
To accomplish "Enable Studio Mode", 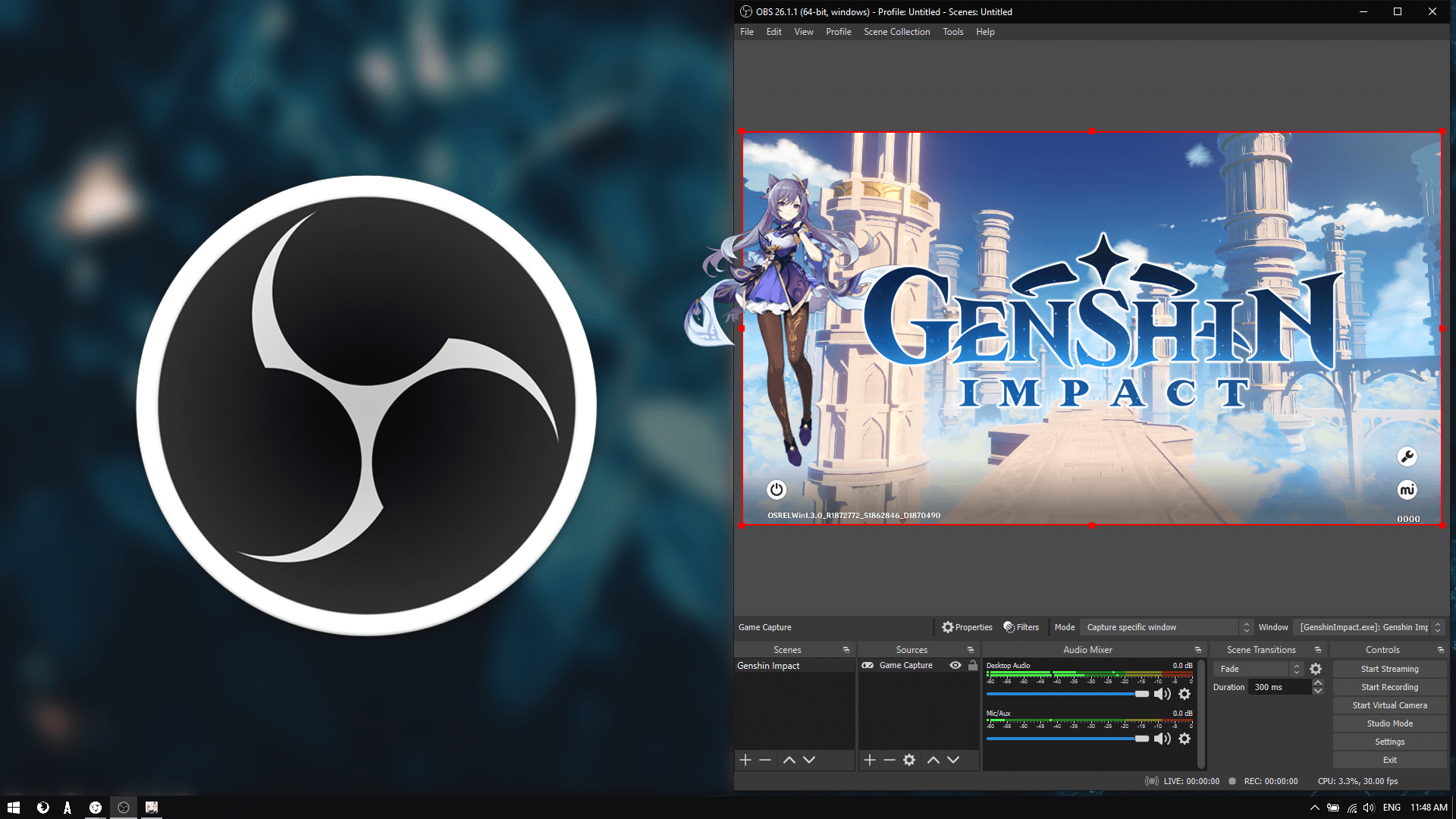I will click(x=1389, y=723).
